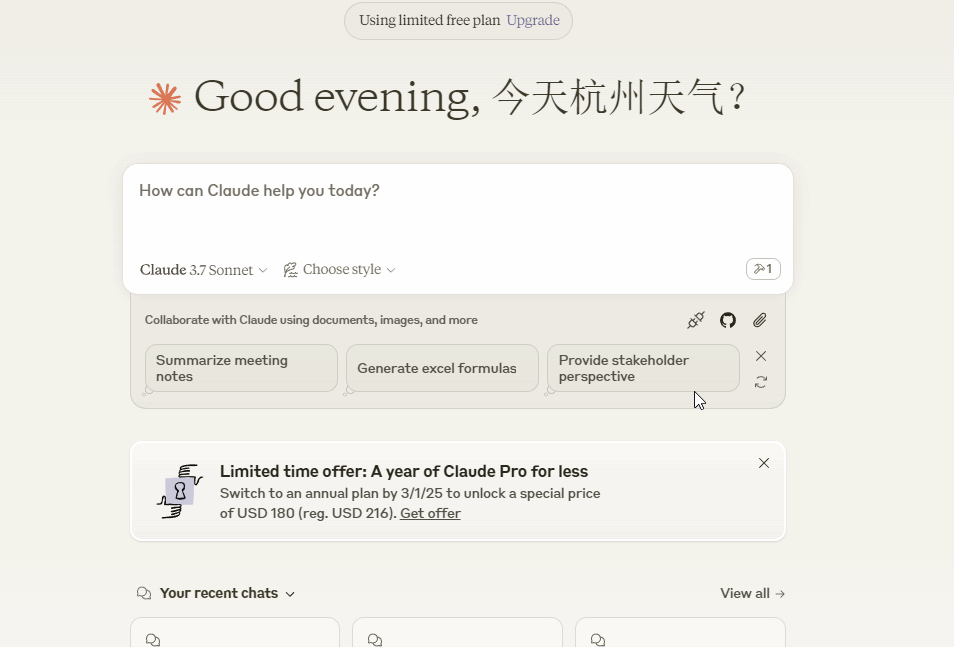Screen dimensions: 954x647
Task: Click the keyhole illustration in offer banner
Action: (179, 491)
